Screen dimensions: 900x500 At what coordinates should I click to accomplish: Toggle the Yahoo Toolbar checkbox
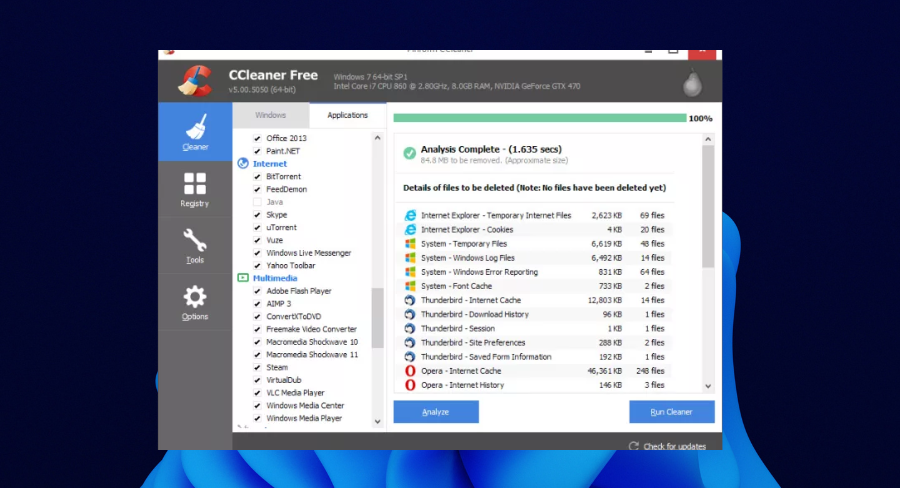click(x=257, y=266)
